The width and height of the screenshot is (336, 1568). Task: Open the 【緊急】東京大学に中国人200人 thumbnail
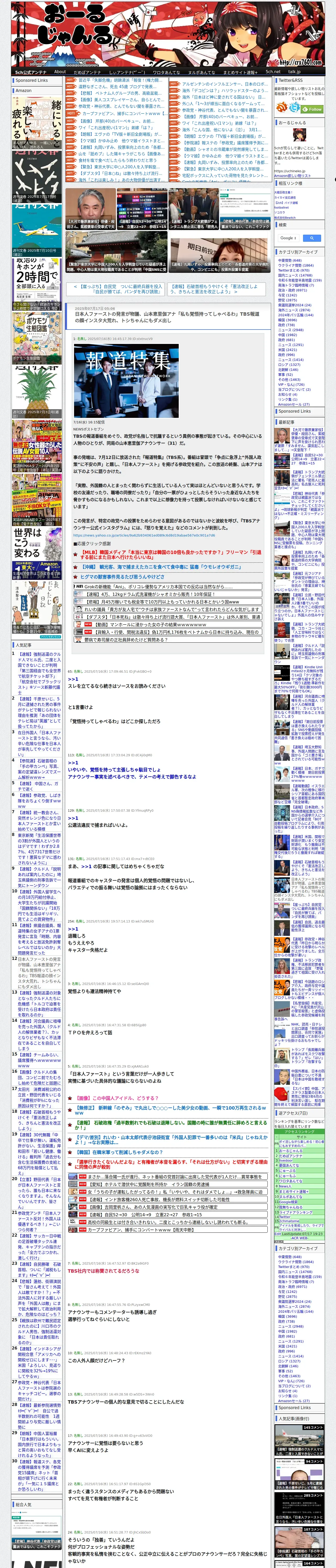point(116,251)
